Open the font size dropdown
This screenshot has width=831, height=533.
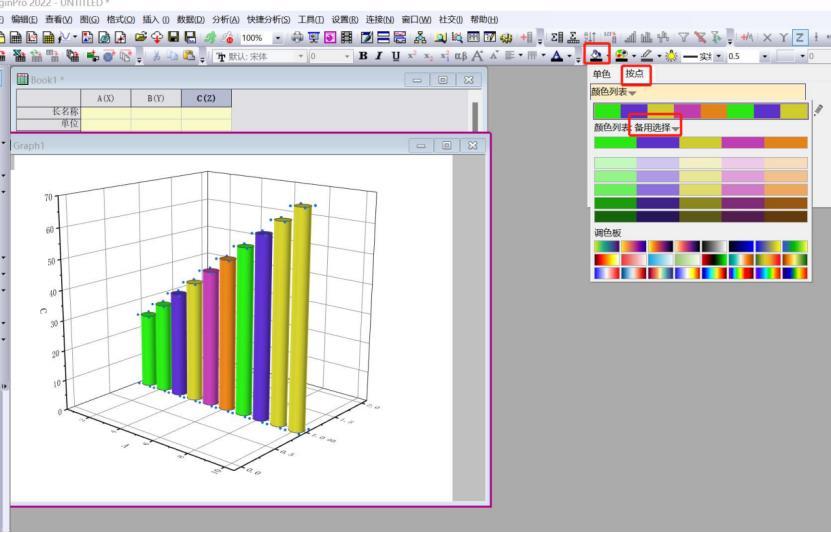(347, 56)
